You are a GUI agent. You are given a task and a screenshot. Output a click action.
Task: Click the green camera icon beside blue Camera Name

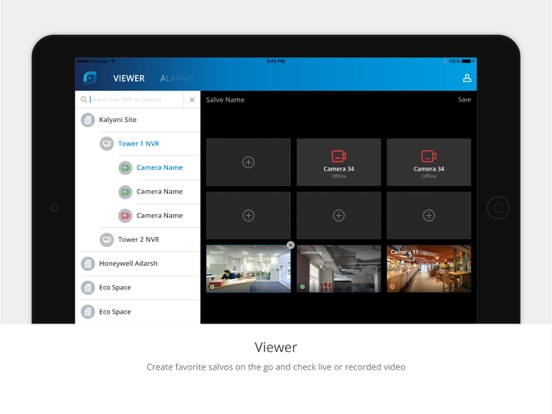pos(125,168)
